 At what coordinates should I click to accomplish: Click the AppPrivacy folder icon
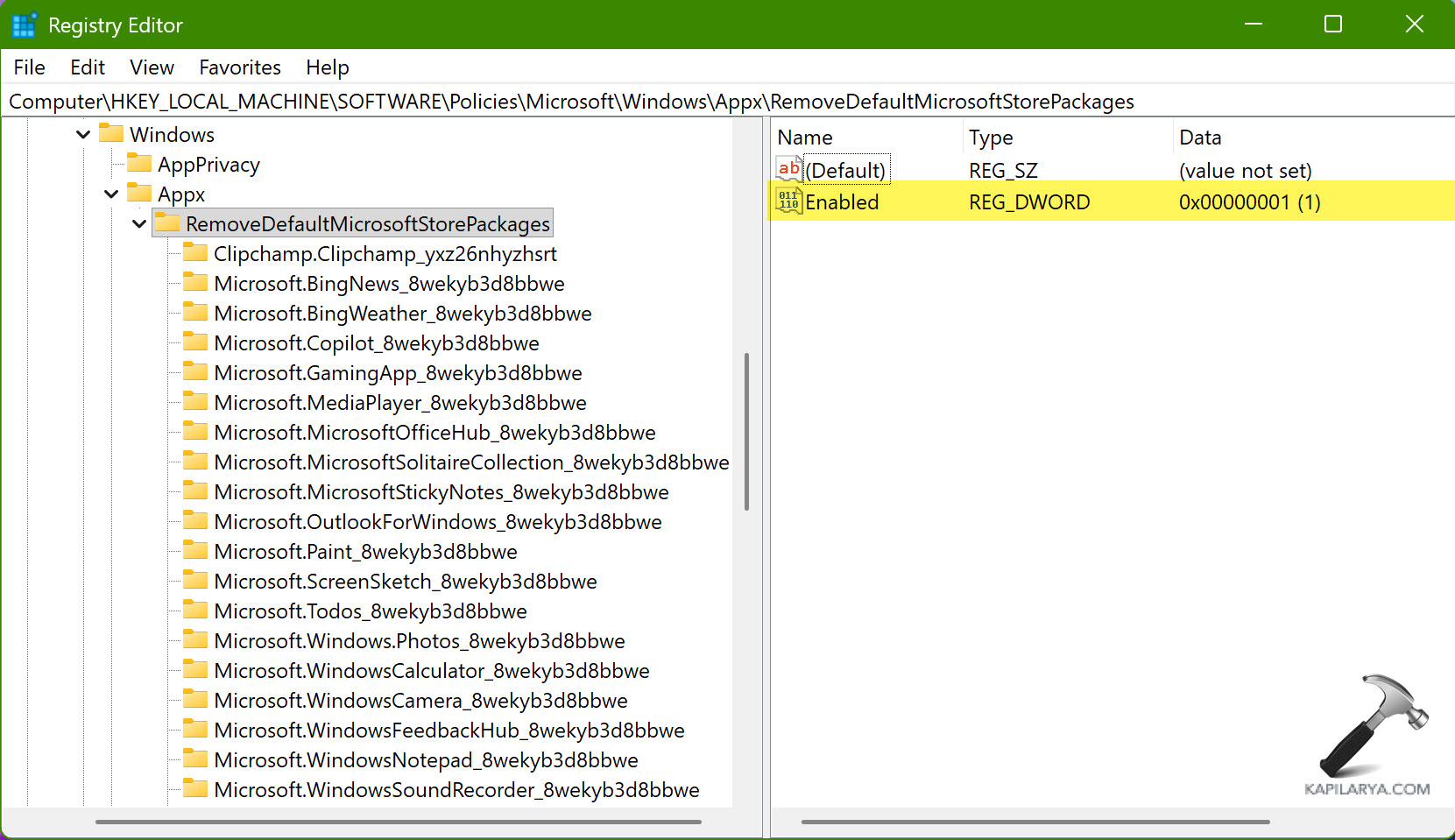(x=139, y=164)
